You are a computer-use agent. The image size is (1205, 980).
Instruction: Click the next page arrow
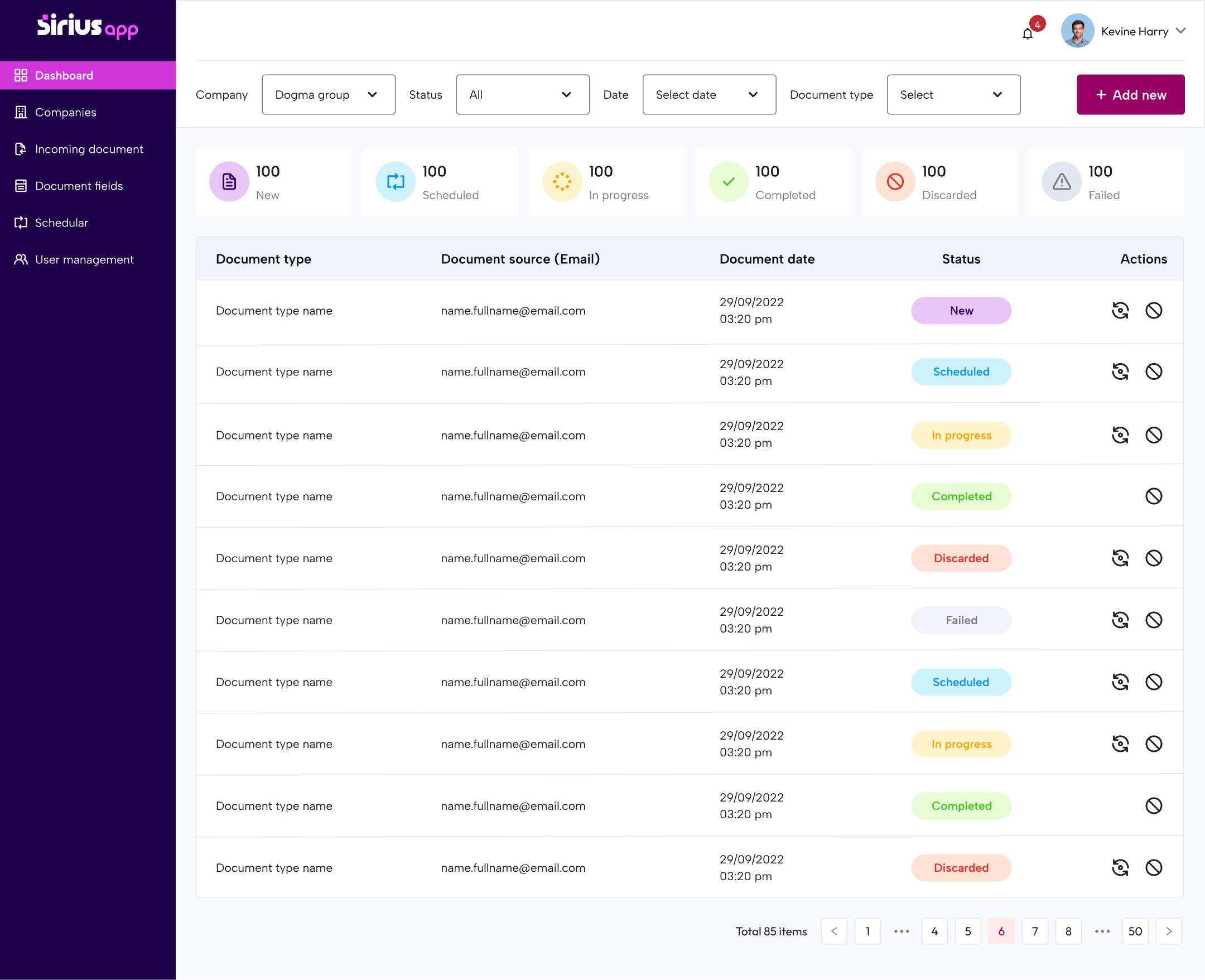coord(1169,931)
